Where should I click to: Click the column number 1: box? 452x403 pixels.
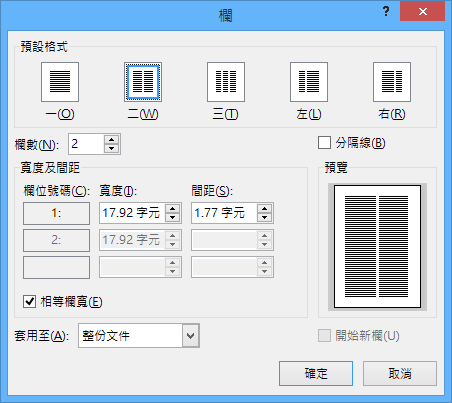(x=56, y=213)
